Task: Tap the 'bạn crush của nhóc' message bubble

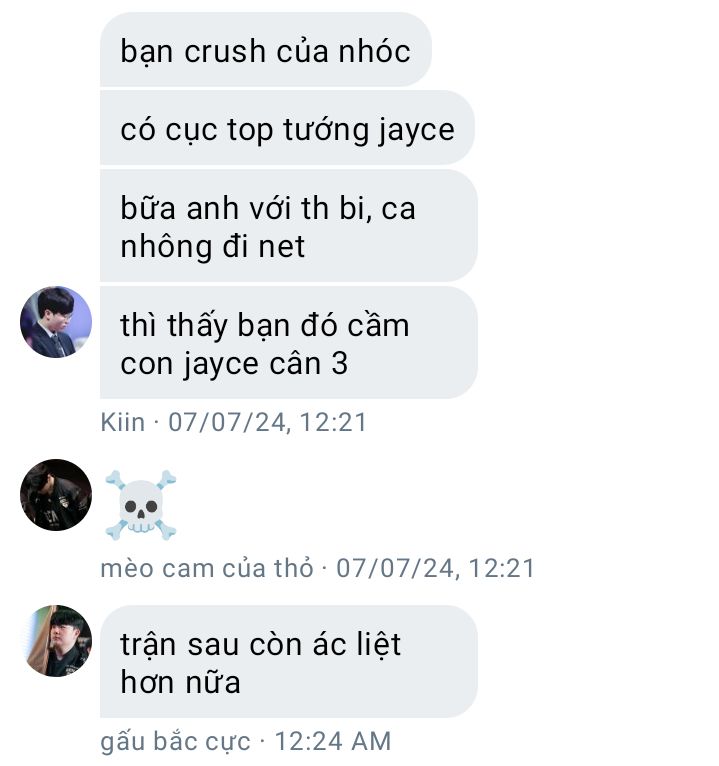Action: tap(266, 49)
